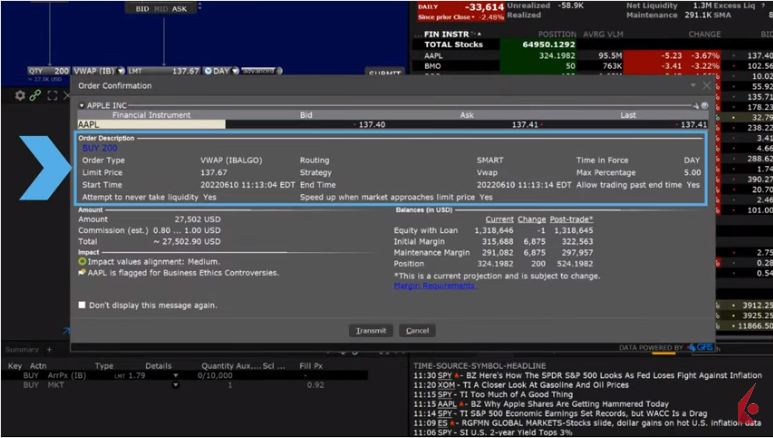Open SPY news link at 11:30
This screenshot has height=438, width=773.
[445, 375]
